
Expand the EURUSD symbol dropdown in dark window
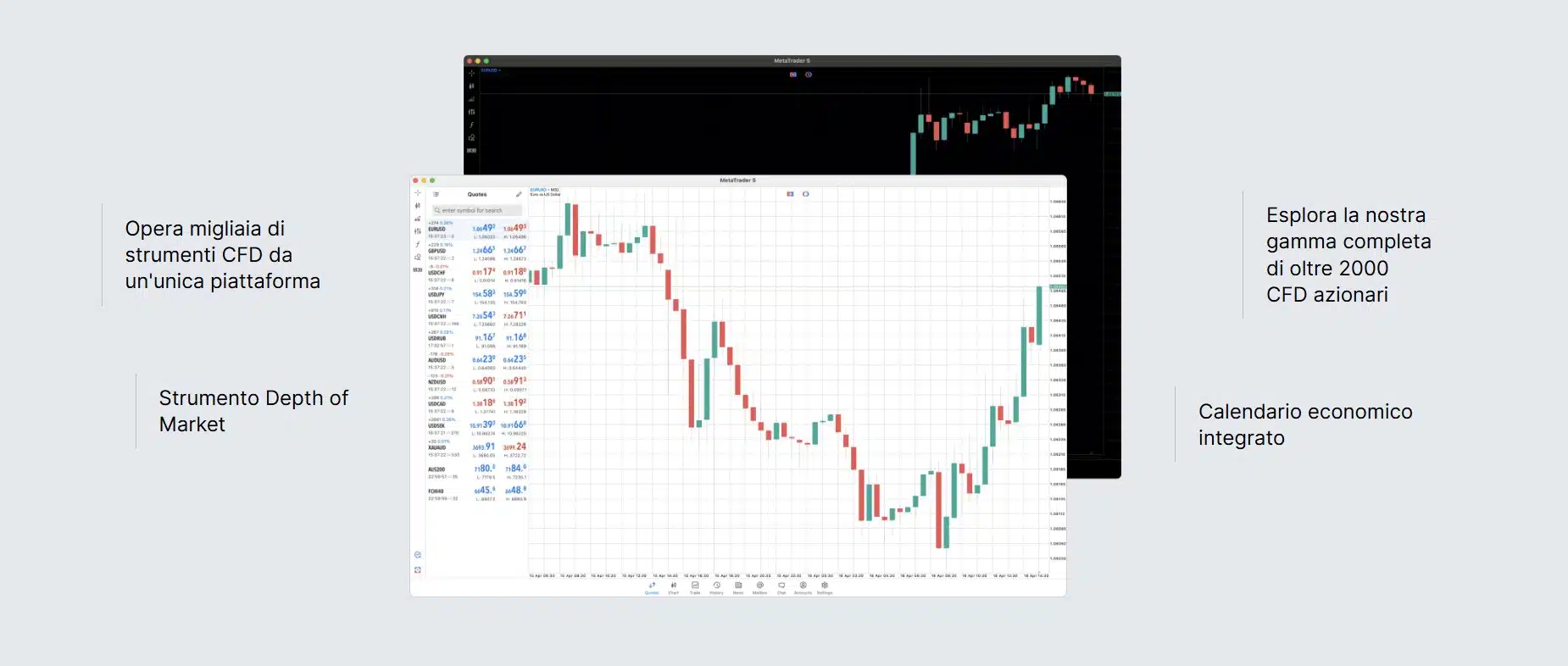click(491, 70)
